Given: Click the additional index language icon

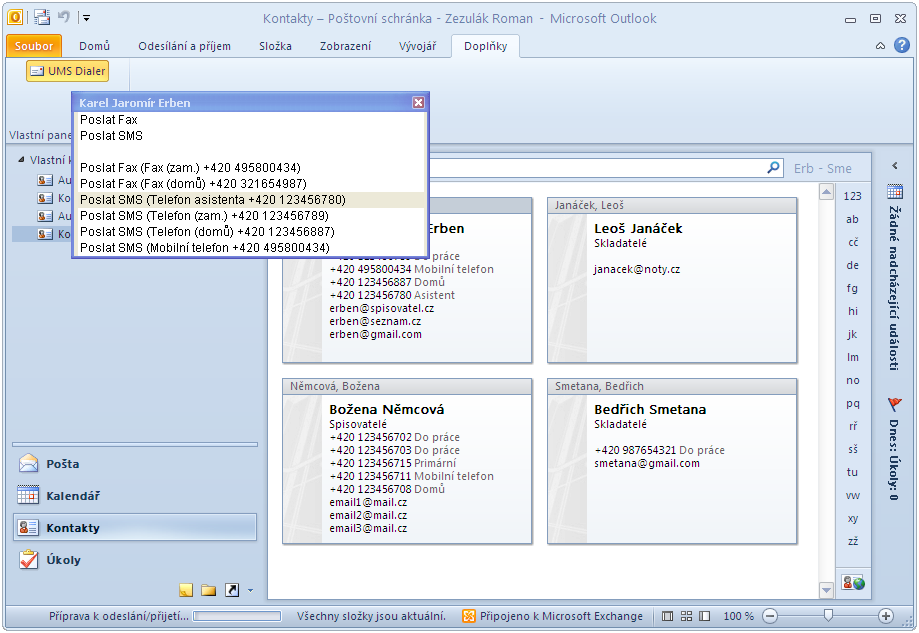Looking at the screenshot, I should tap(853, 583).
